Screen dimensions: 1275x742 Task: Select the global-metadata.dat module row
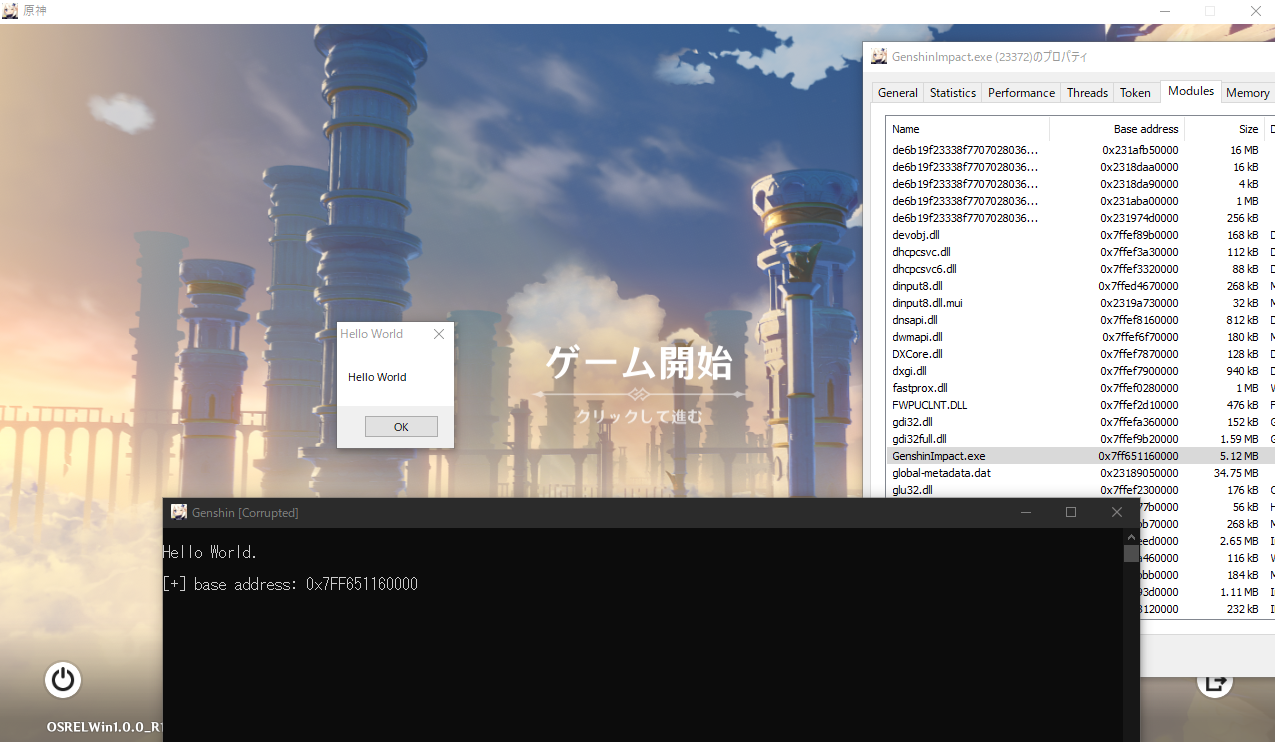coord(1080,473)
